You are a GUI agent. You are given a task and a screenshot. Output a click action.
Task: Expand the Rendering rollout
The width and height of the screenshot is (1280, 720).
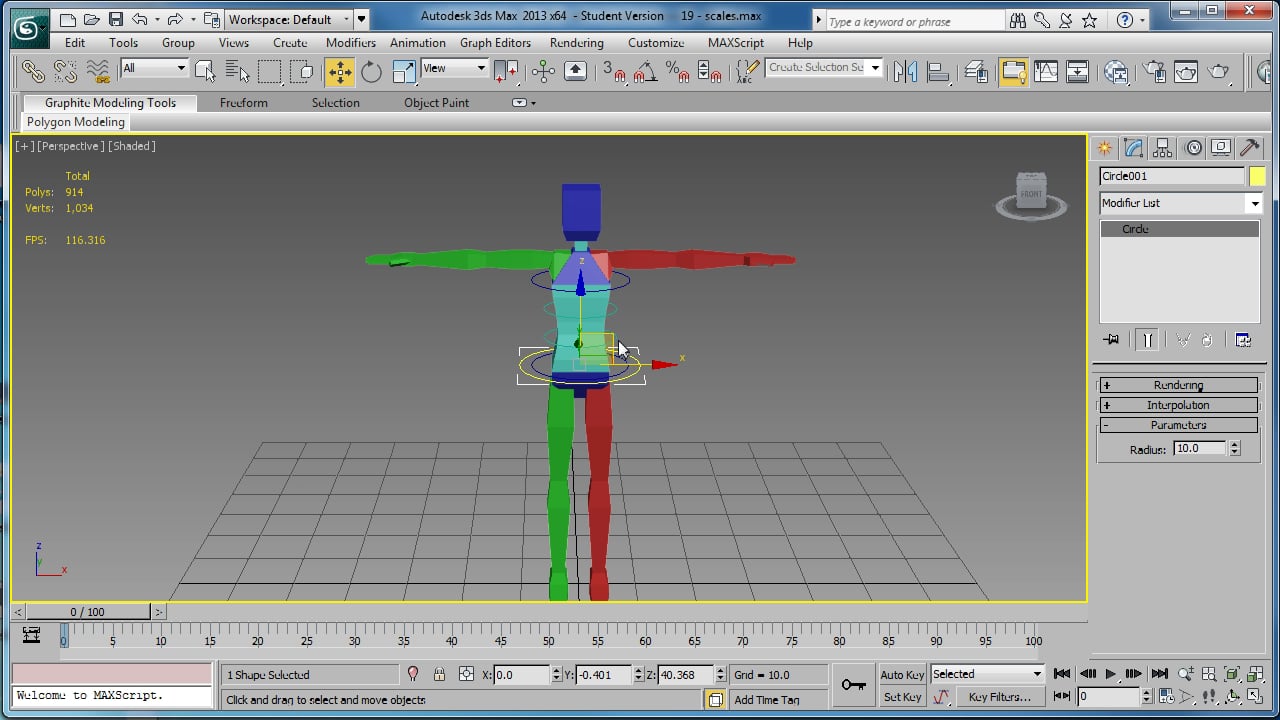click(x=1178, y=385)
